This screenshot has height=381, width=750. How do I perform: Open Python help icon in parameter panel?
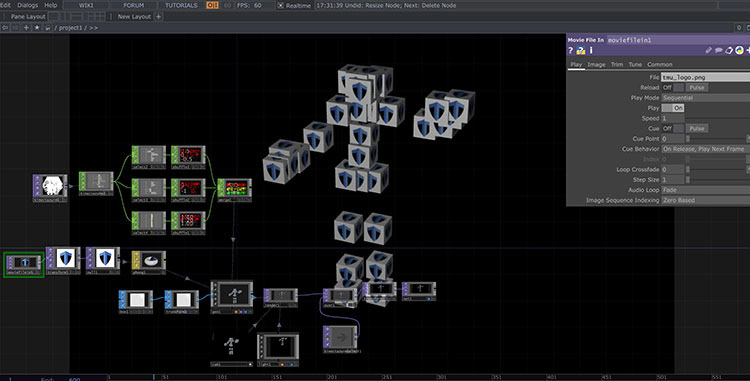pyautogui.click(x=581, y=50)
